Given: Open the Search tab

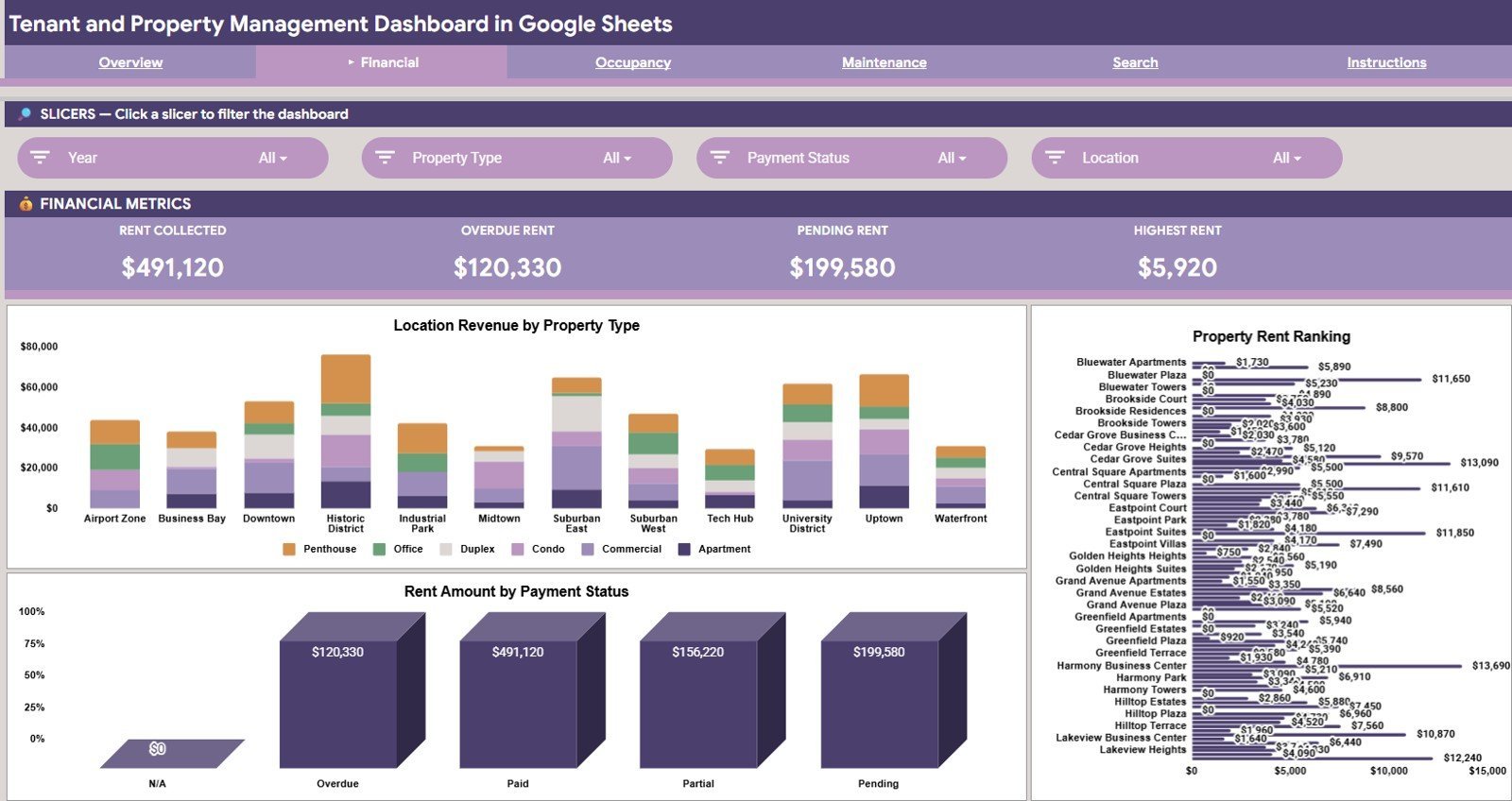Looking at the screenshot, I should pos(1135,62).
